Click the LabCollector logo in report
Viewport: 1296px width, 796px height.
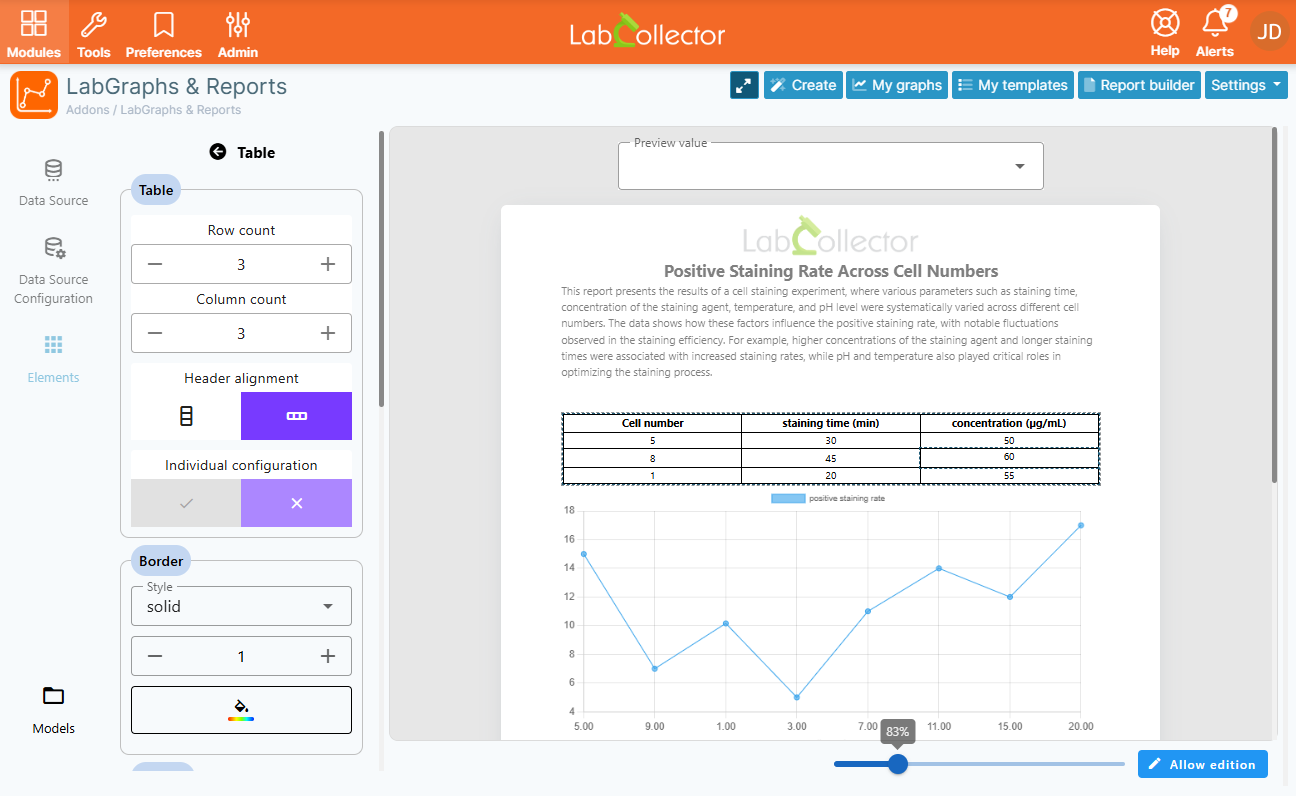click(x=830, y=238)
